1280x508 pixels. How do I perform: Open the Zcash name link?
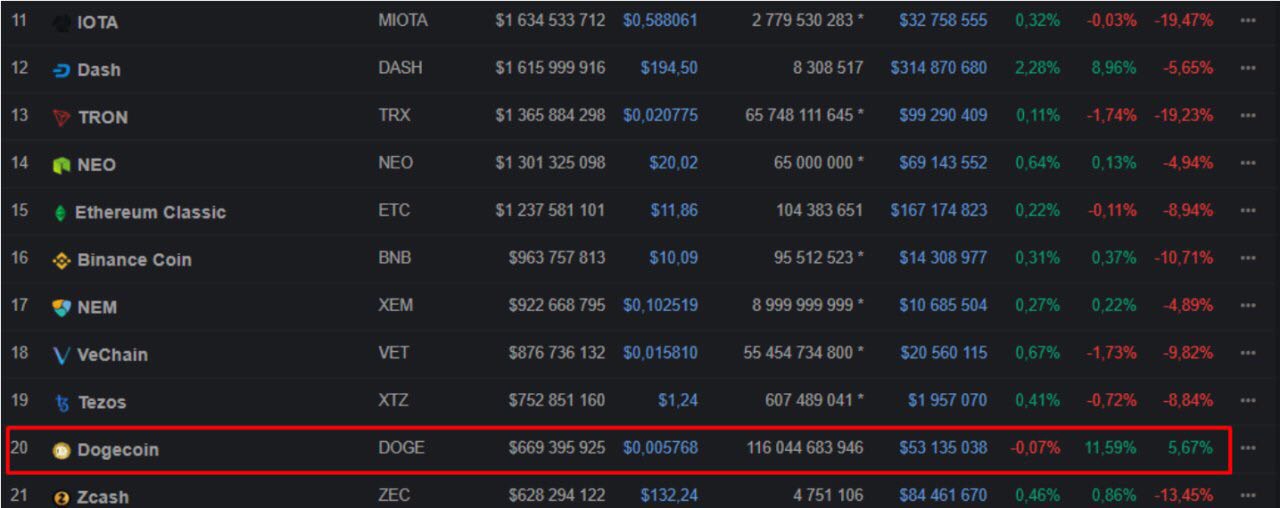click(x=103, y=497)
